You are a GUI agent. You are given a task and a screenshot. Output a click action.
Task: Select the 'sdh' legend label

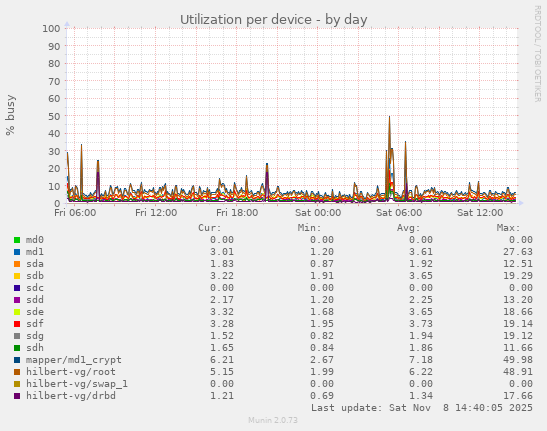click(x=35, y=348)
